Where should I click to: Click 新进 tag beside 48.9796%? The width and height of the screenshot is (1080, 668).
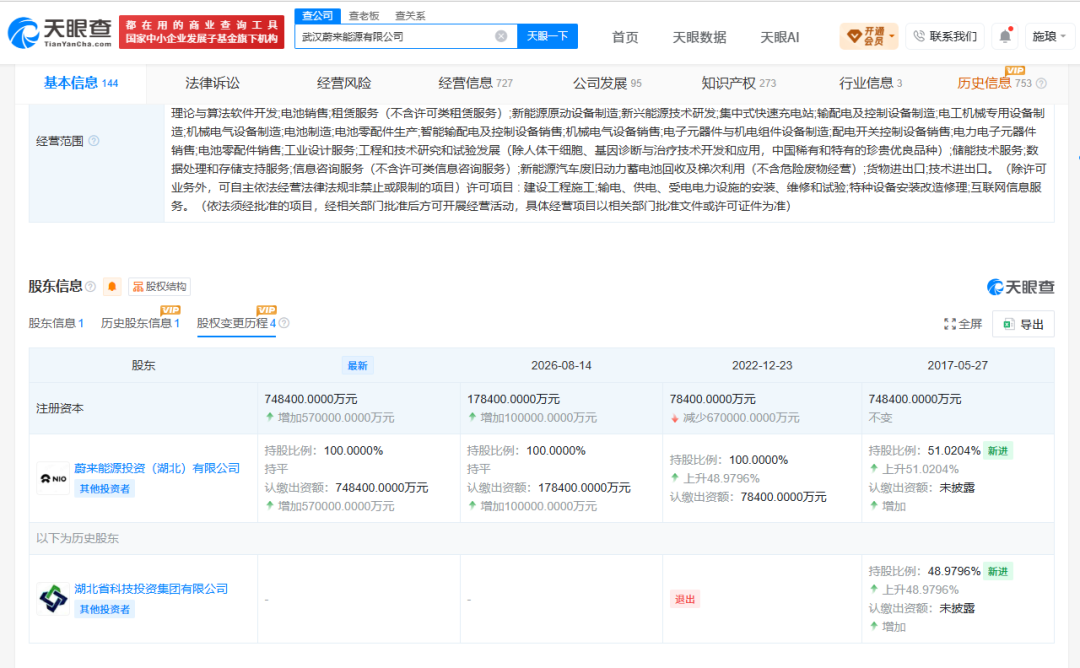[998, 572]
